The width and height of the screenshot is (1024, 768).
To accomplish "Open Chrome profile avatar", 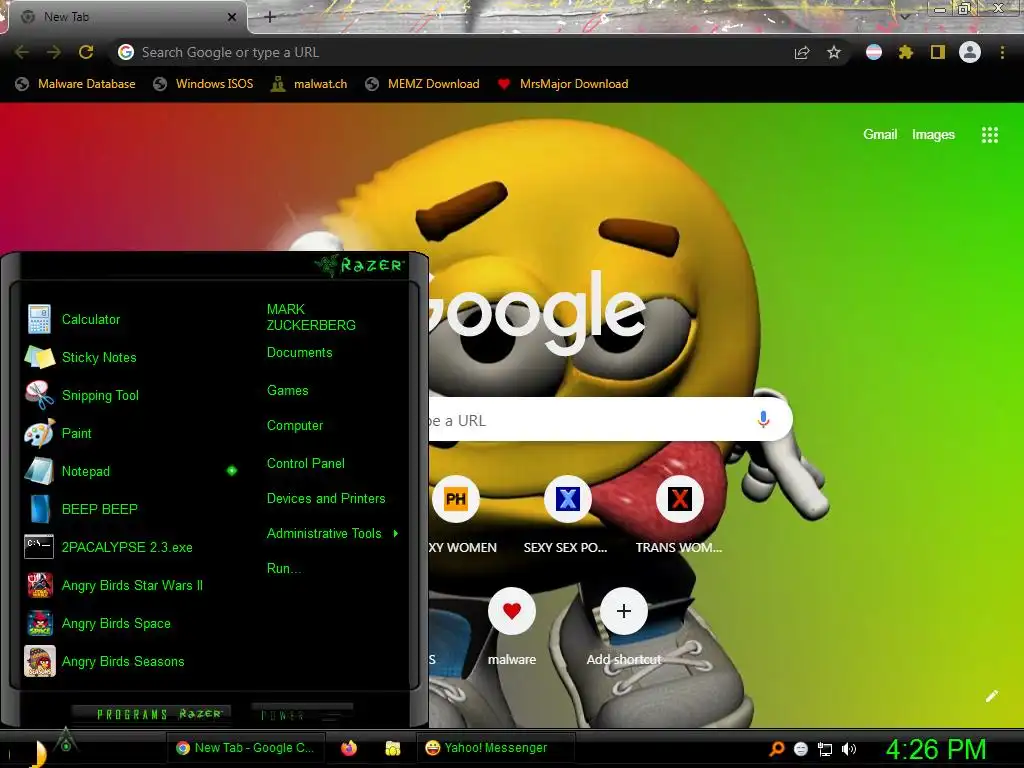I will (970, 52).
